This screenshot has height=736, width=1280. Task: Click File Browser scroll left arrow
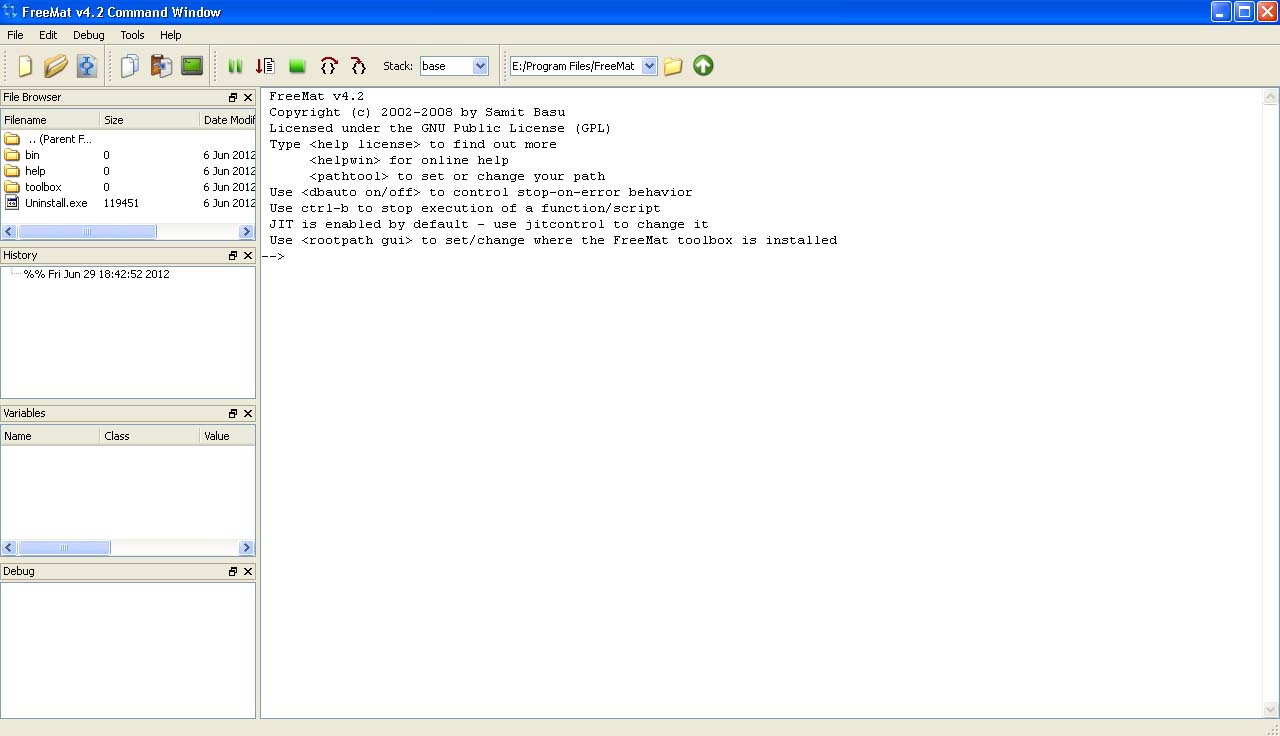pyautogui.click(x=9, y=232)
